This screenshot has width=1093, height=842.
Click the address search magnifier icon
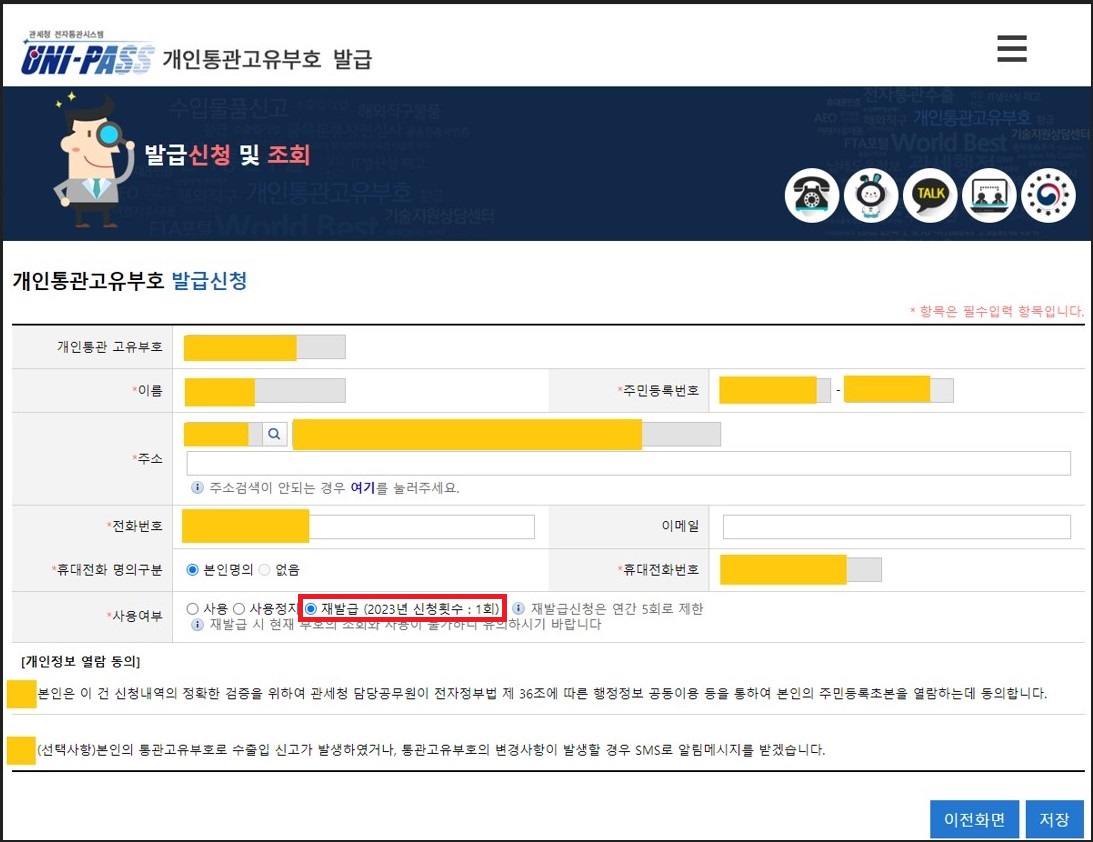coord(274,433)
